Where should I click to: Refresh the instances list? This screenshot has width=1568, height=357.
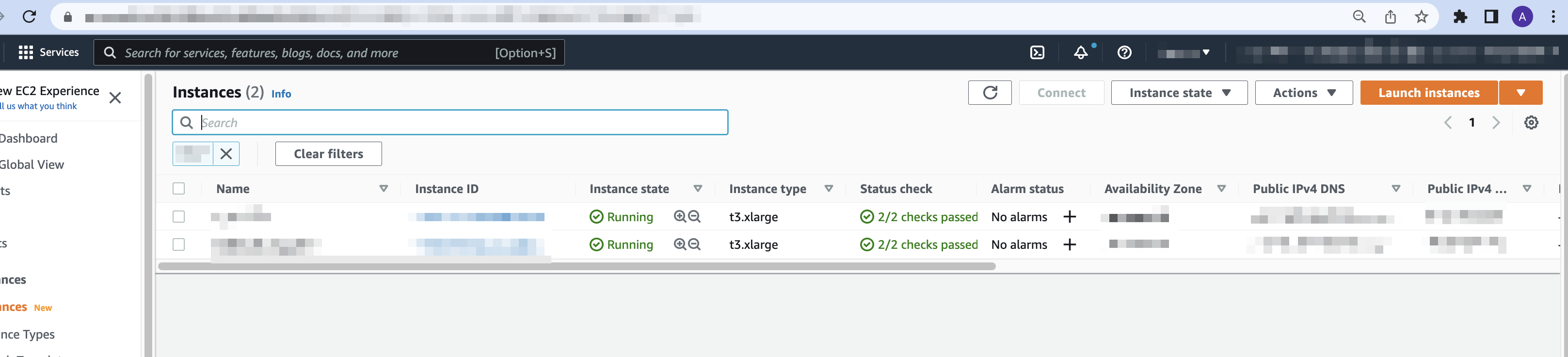[x=990, y=93]
